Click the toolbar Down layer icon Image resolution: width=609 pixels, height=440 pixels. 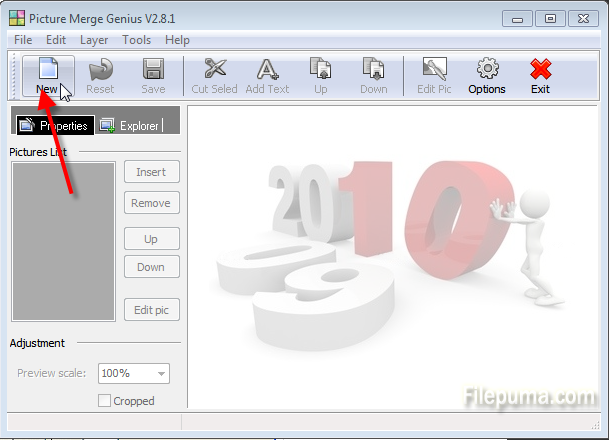point(373,69)
